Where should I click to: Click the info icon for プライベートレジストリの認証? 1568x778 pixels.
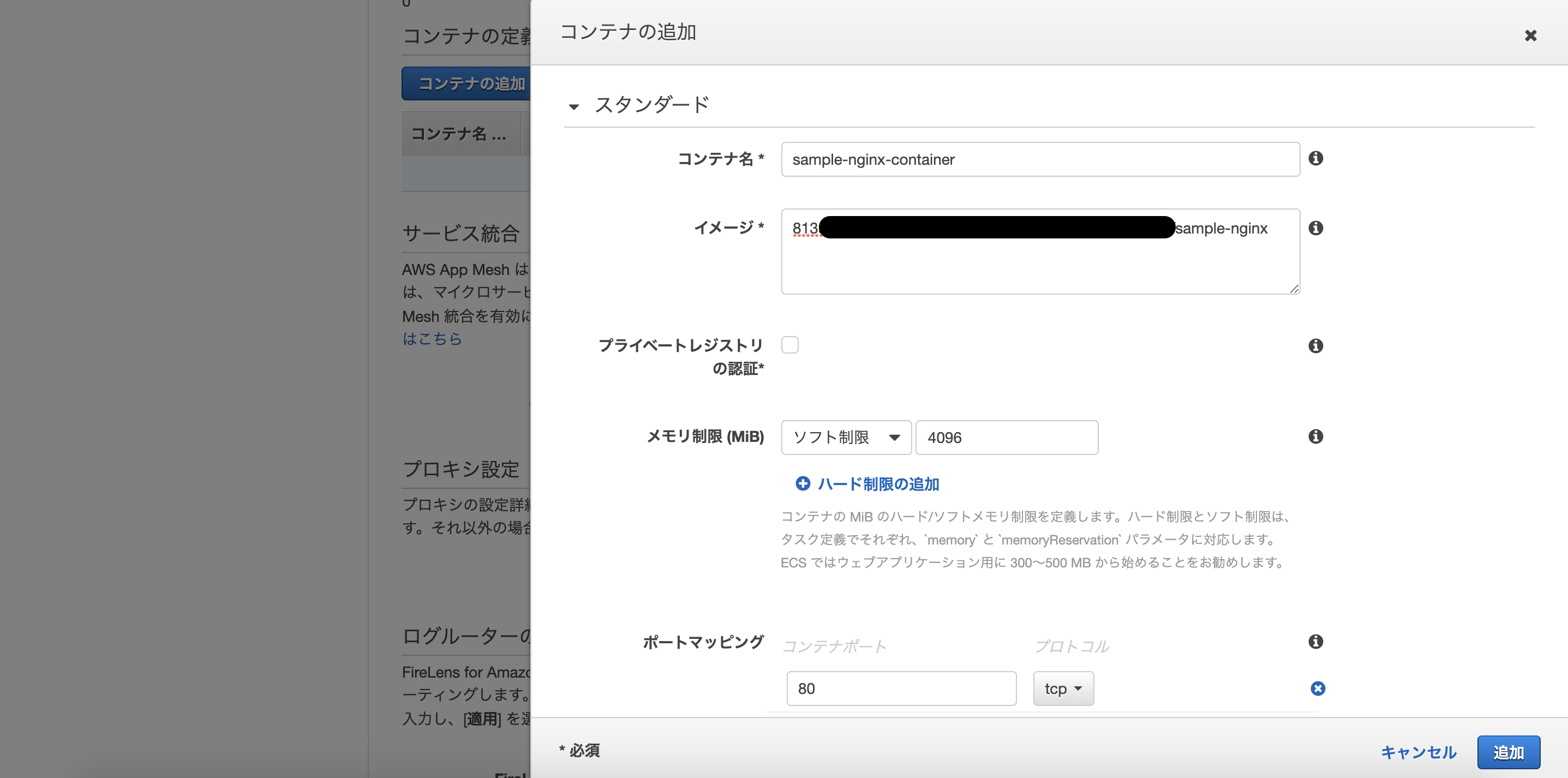click(1316, 346)
